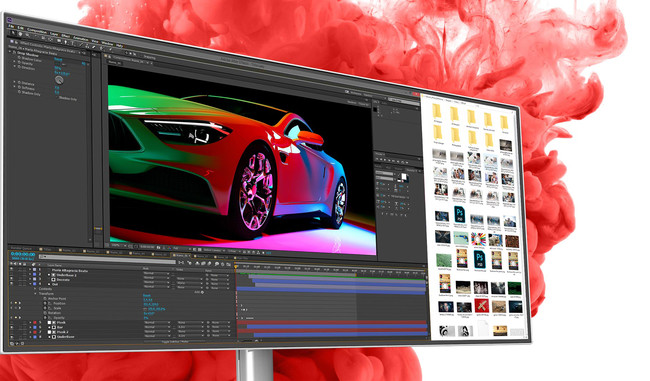Enable Motion Blur switch icon in timeline header
This screenshot has width=650, height=381.
click(209, 264)
